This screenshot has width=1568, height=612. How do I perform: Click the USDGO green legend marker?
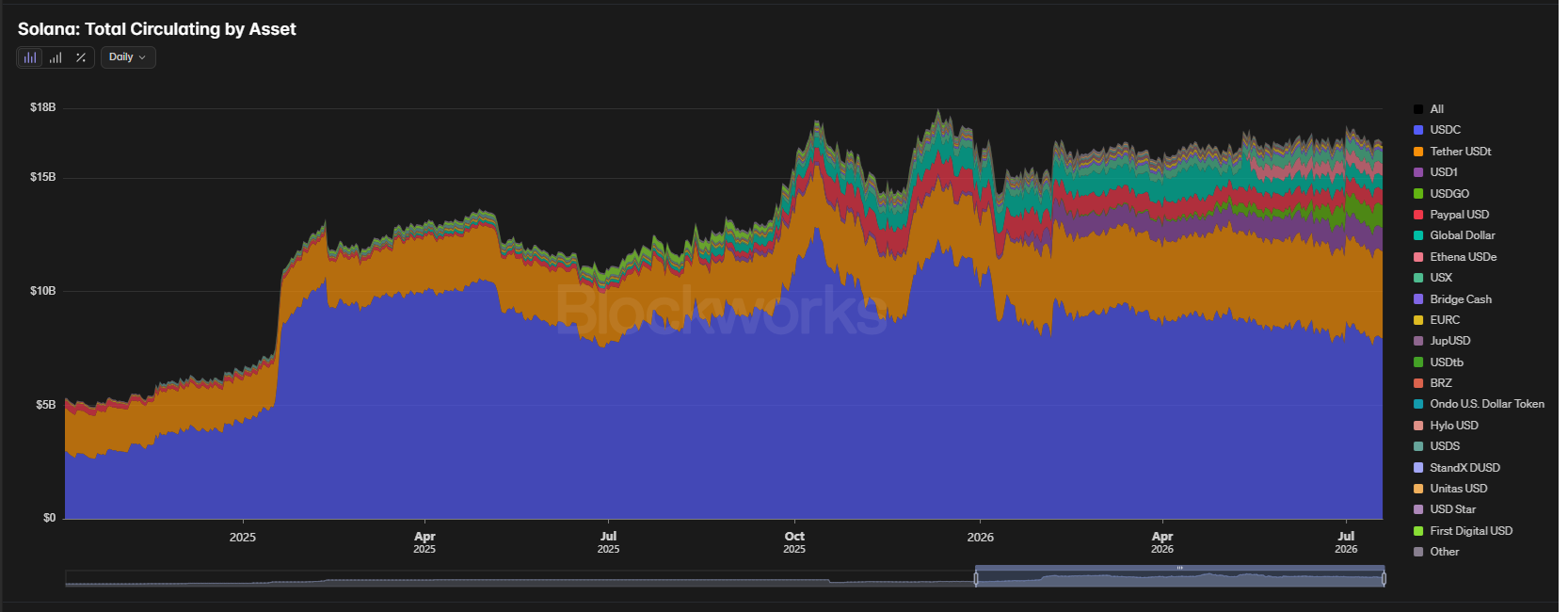pos(1418,194)
